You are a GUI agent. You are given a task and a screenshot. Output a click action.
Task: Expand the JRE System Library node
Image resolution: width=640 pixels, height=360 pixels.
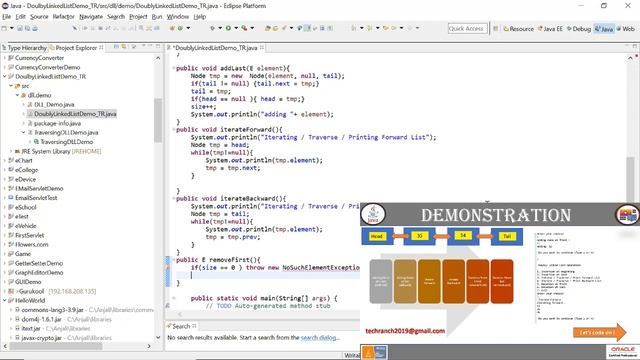pos(11,151)
